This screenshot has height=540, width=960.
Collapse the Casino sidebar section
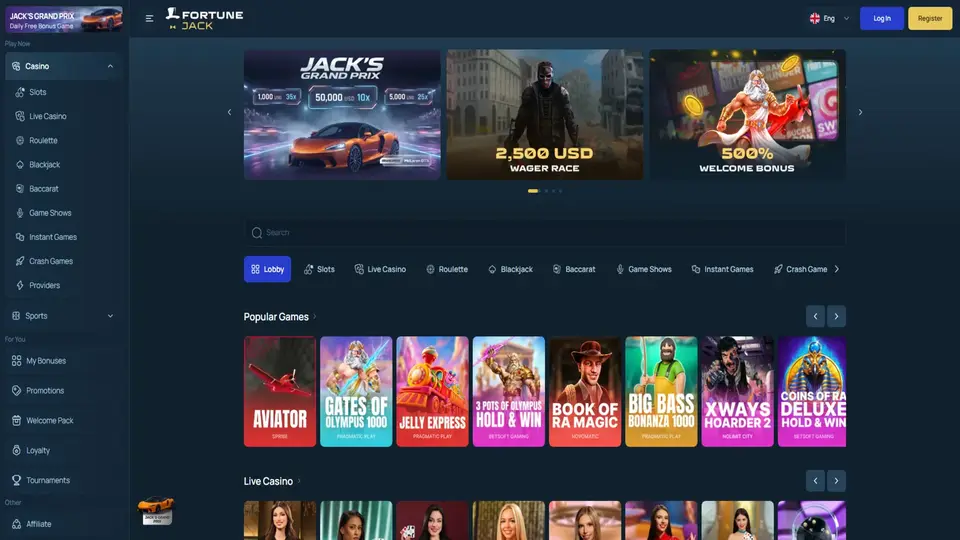(110, 66)
